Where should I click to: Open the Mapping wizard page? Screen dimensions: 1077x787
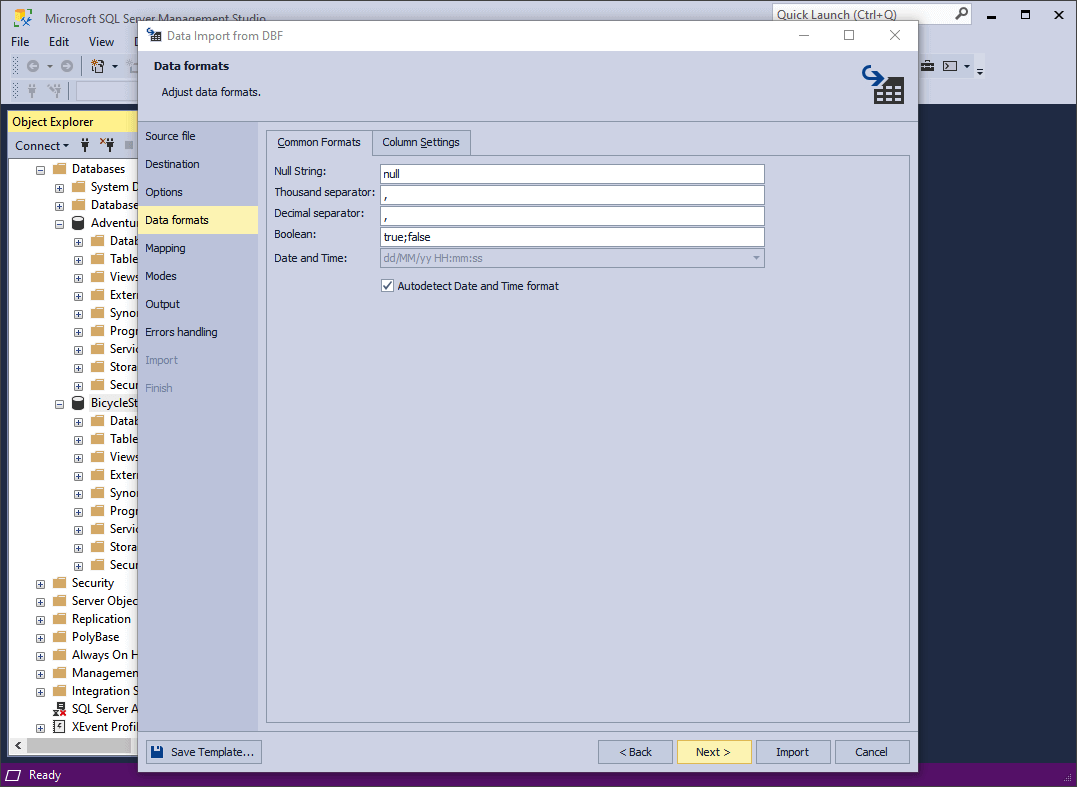pyautogui.click(x=165, y=248)
